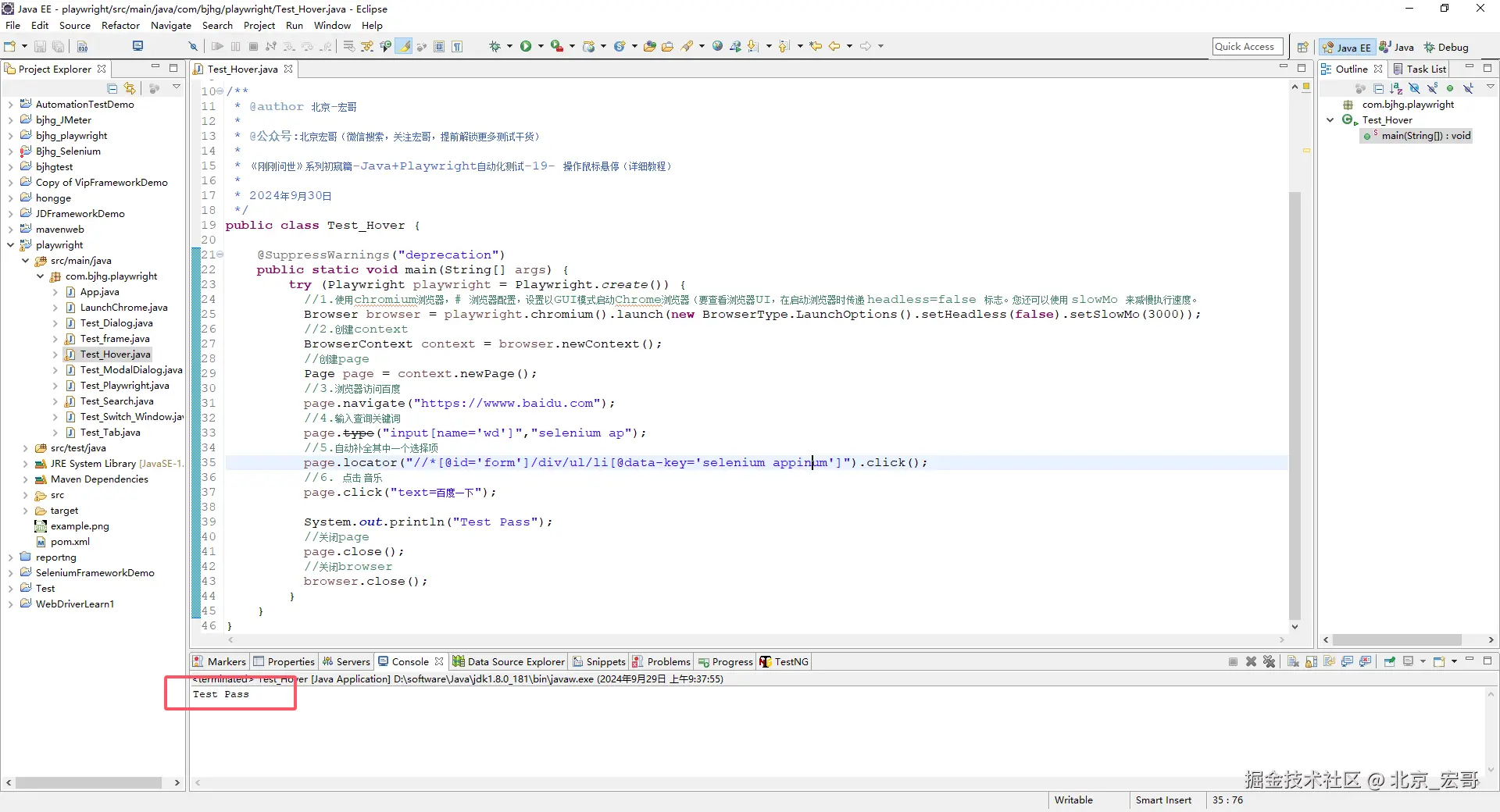Screen dimensions: 1500x812
Task: Close the Test_Hover.java editor tab
Action: [288, 69]
